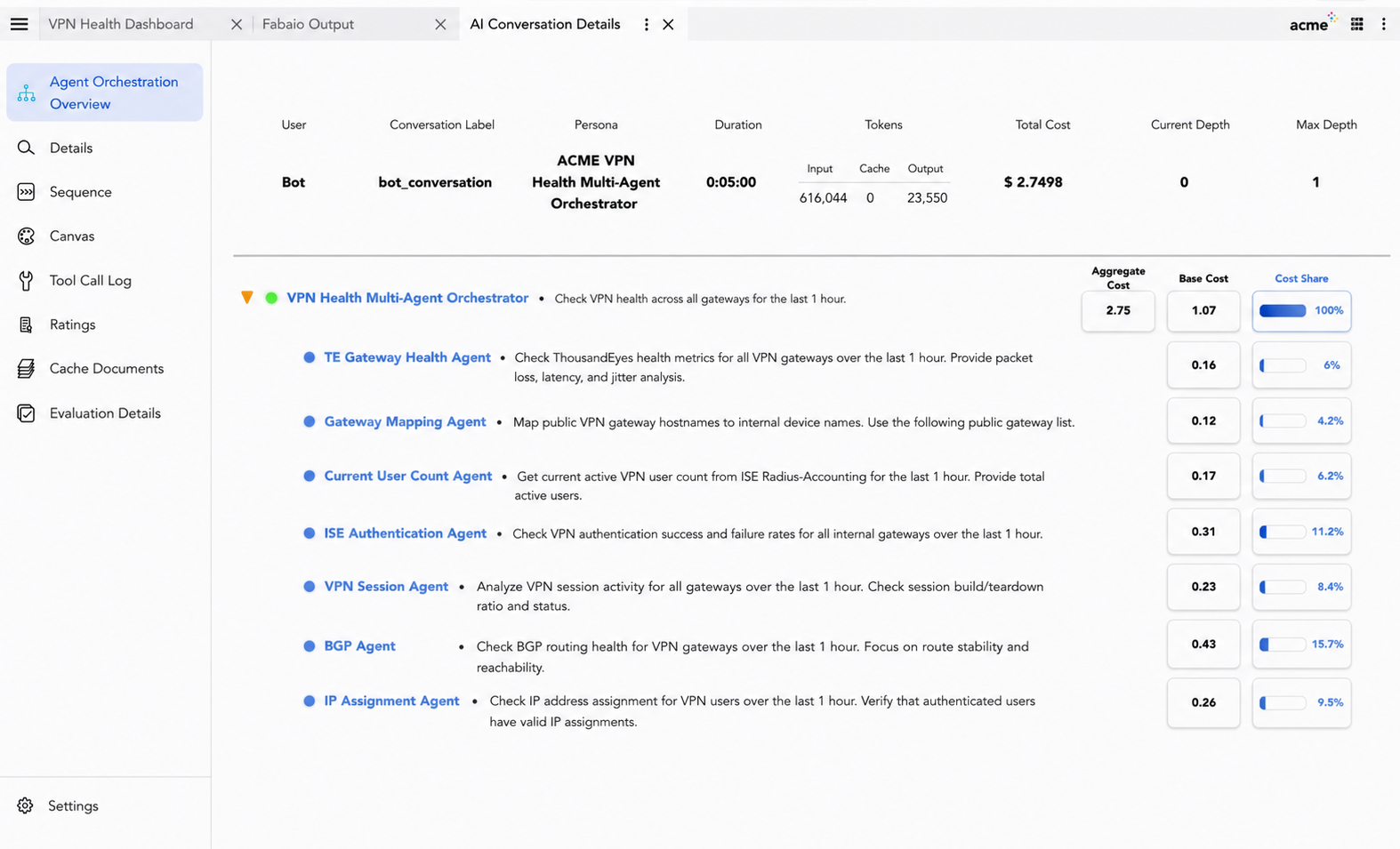Open the TE Gateway Health Agent link
The height and width of the screenshot is (849, 1400).
[x=407, y=357]
